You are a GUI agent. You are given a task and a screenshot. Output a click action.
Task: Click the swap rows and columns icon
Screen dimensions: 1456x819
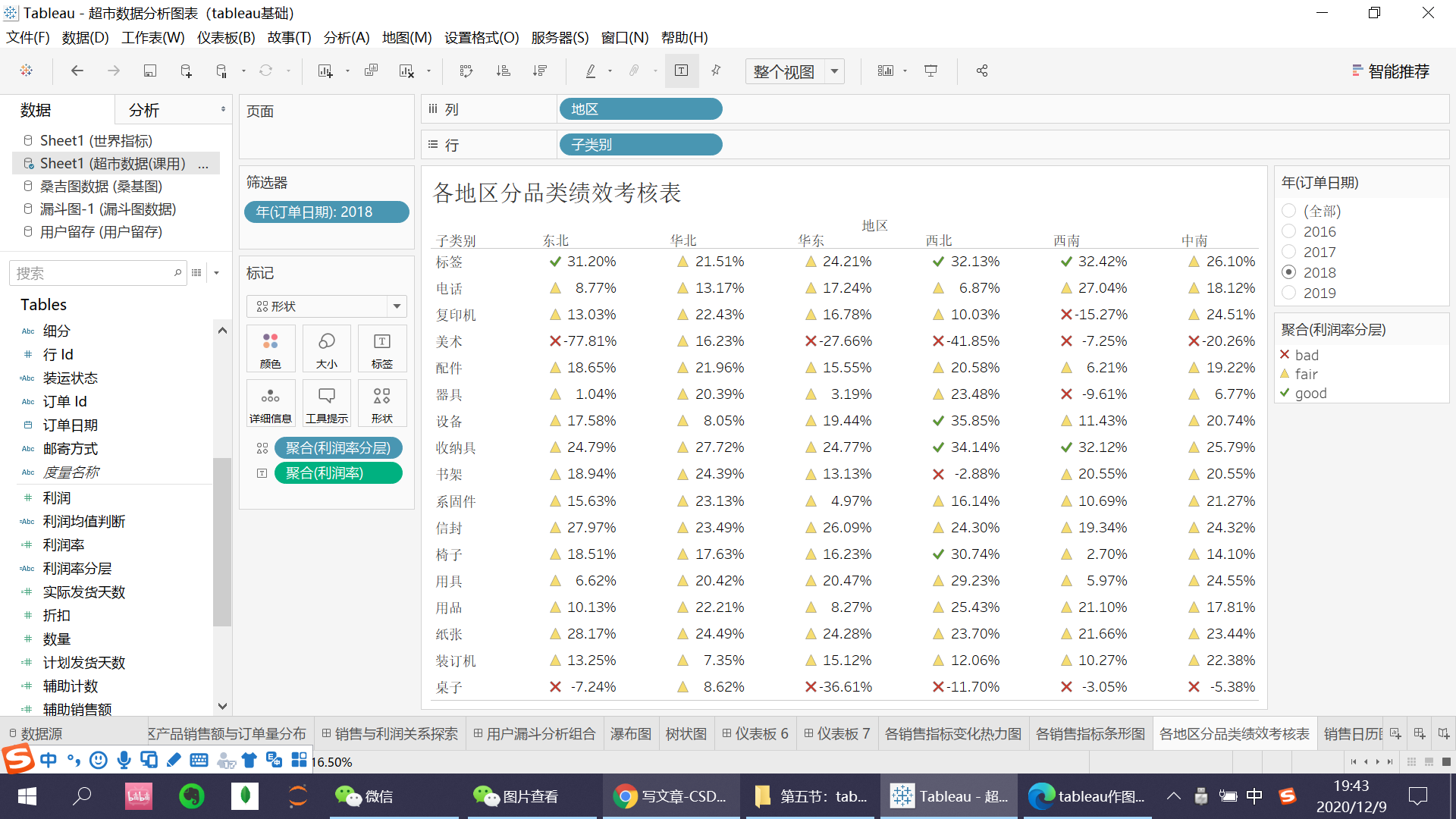[x=466, y=71]
